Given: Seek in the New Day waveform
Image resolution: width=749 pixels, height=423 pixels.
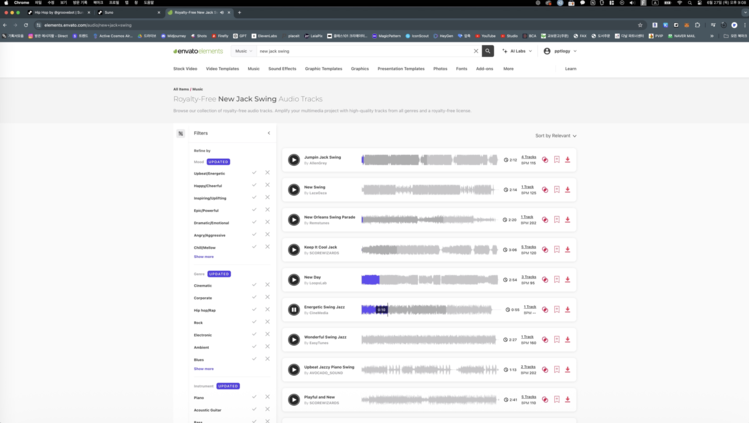Looking at the screenshot, I should tap(429, 280).
